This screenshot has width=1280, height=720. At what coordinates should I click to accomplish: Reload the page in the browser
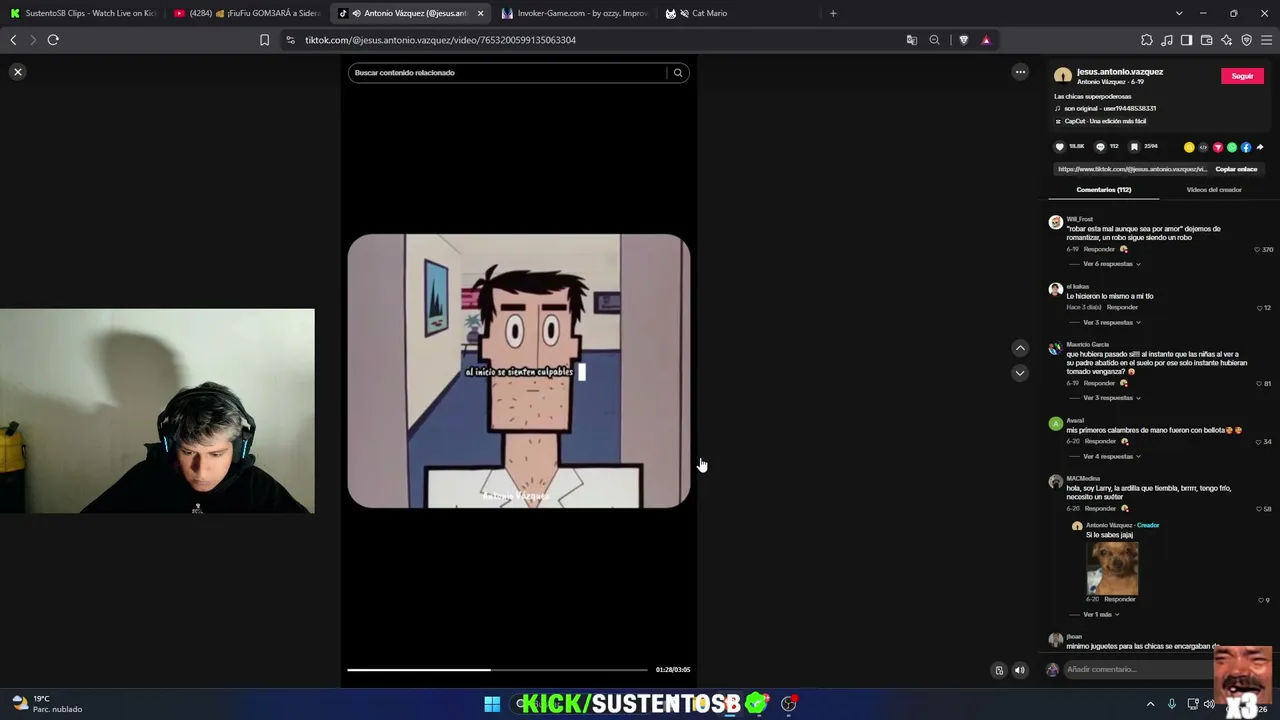tap(53, 40)
